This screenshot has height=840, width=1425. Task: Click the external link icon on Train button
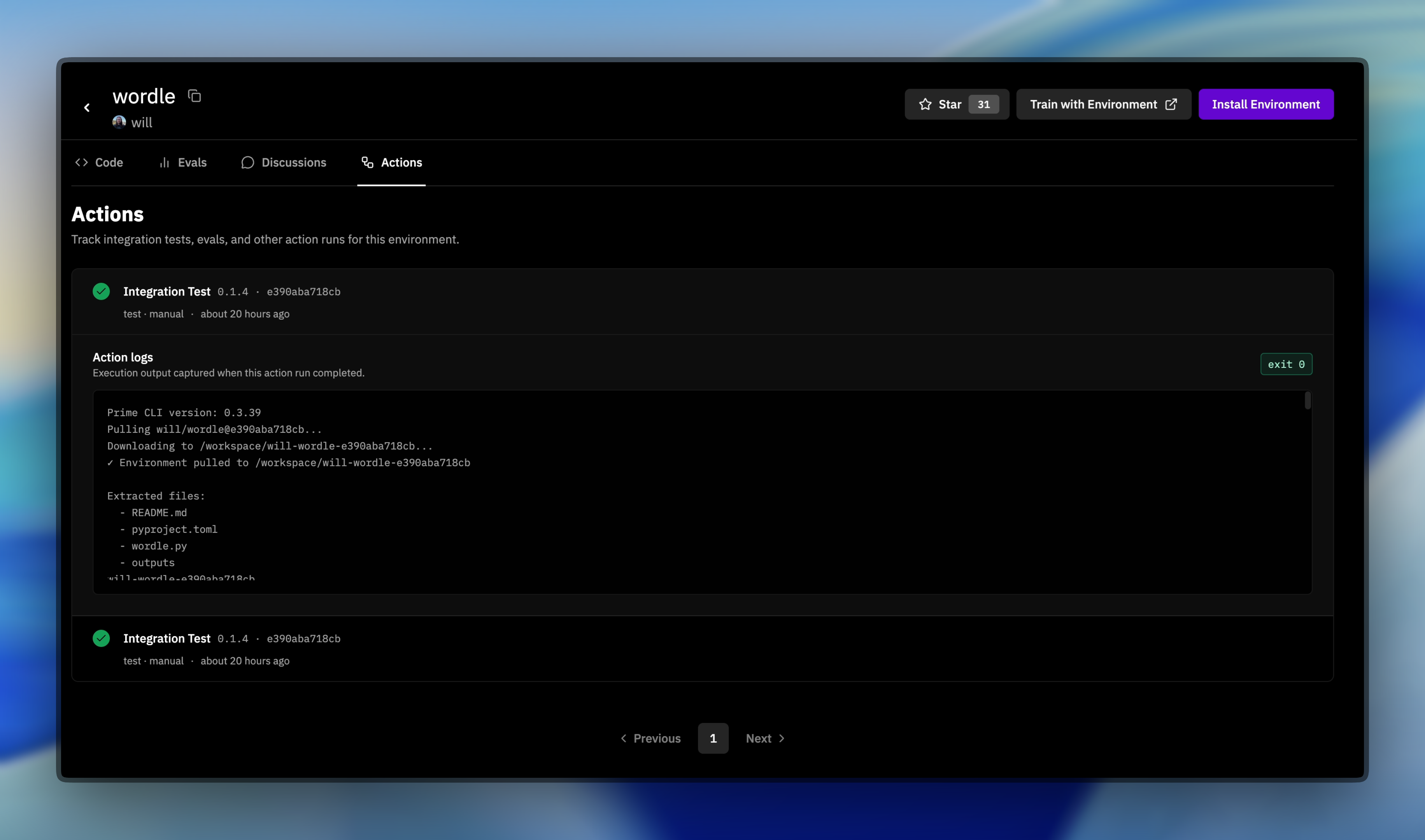1171,104
